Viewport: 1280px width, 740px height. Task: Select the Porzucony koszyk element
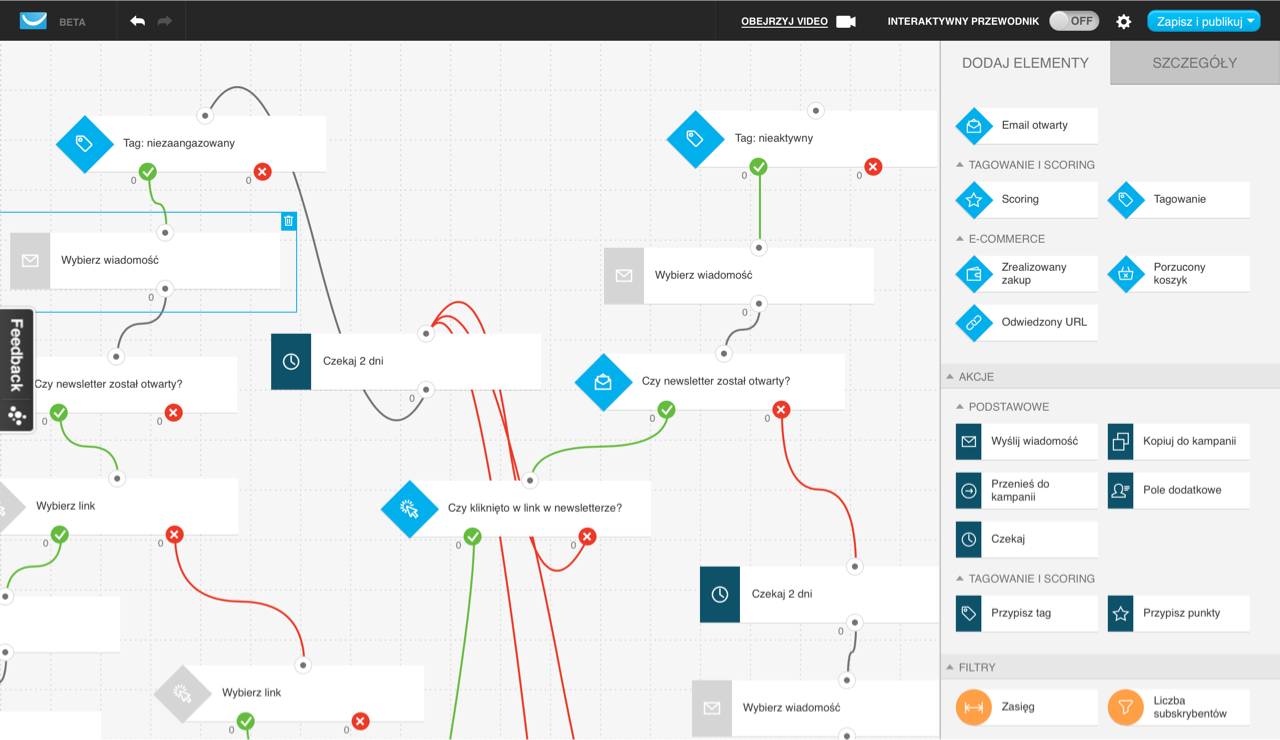click(x=1126, y=274)
